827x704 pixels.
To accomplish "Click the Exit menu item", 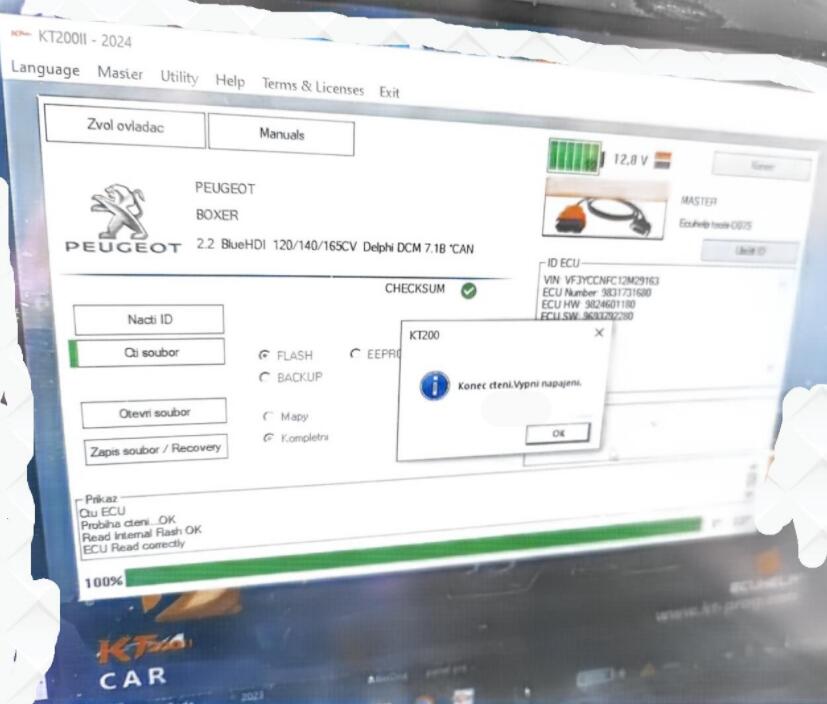I will click(389, 92).
